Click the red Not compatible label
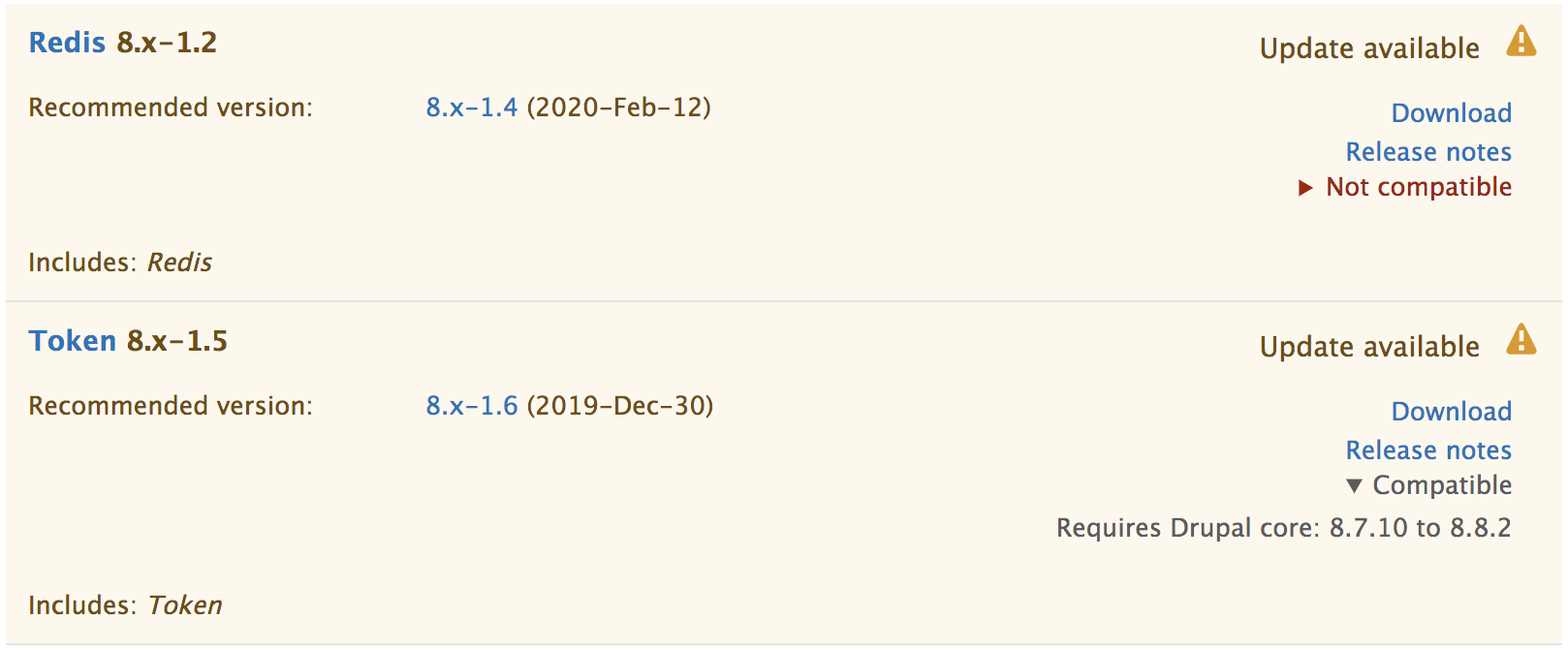1568x651 pixels. [x=1419, y=187]
